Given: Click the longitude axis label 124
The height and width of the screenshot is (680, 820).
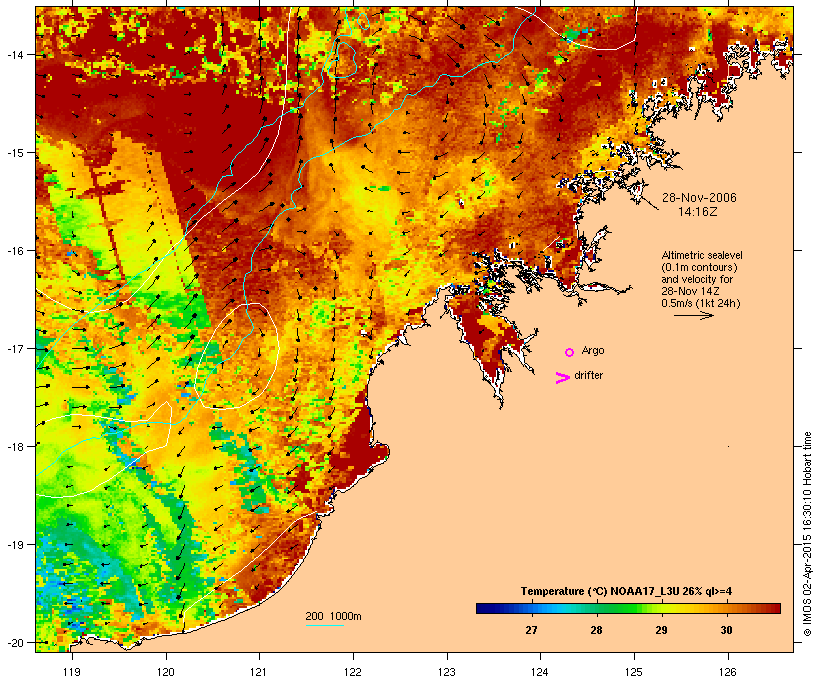Looking at the screenshot, I should pyautogui.click(x=540, y=672).
